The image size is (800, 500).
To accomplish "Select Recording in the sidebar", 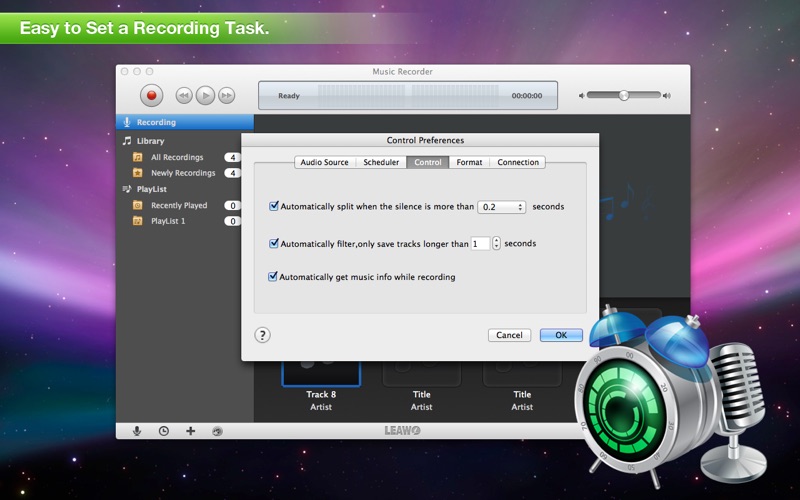I will 185,122.
